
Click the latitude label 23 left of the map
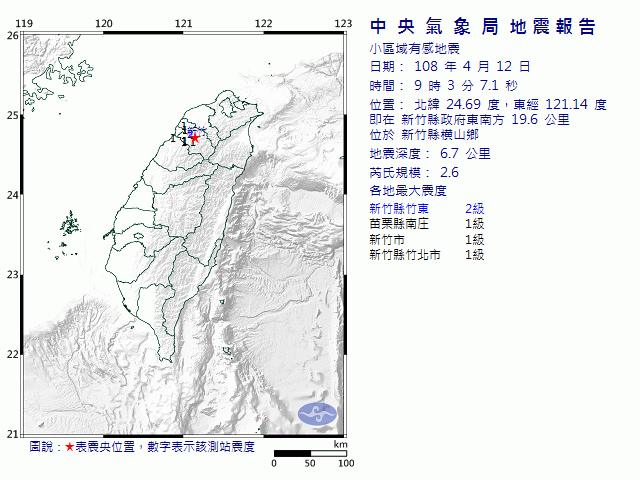12,275
